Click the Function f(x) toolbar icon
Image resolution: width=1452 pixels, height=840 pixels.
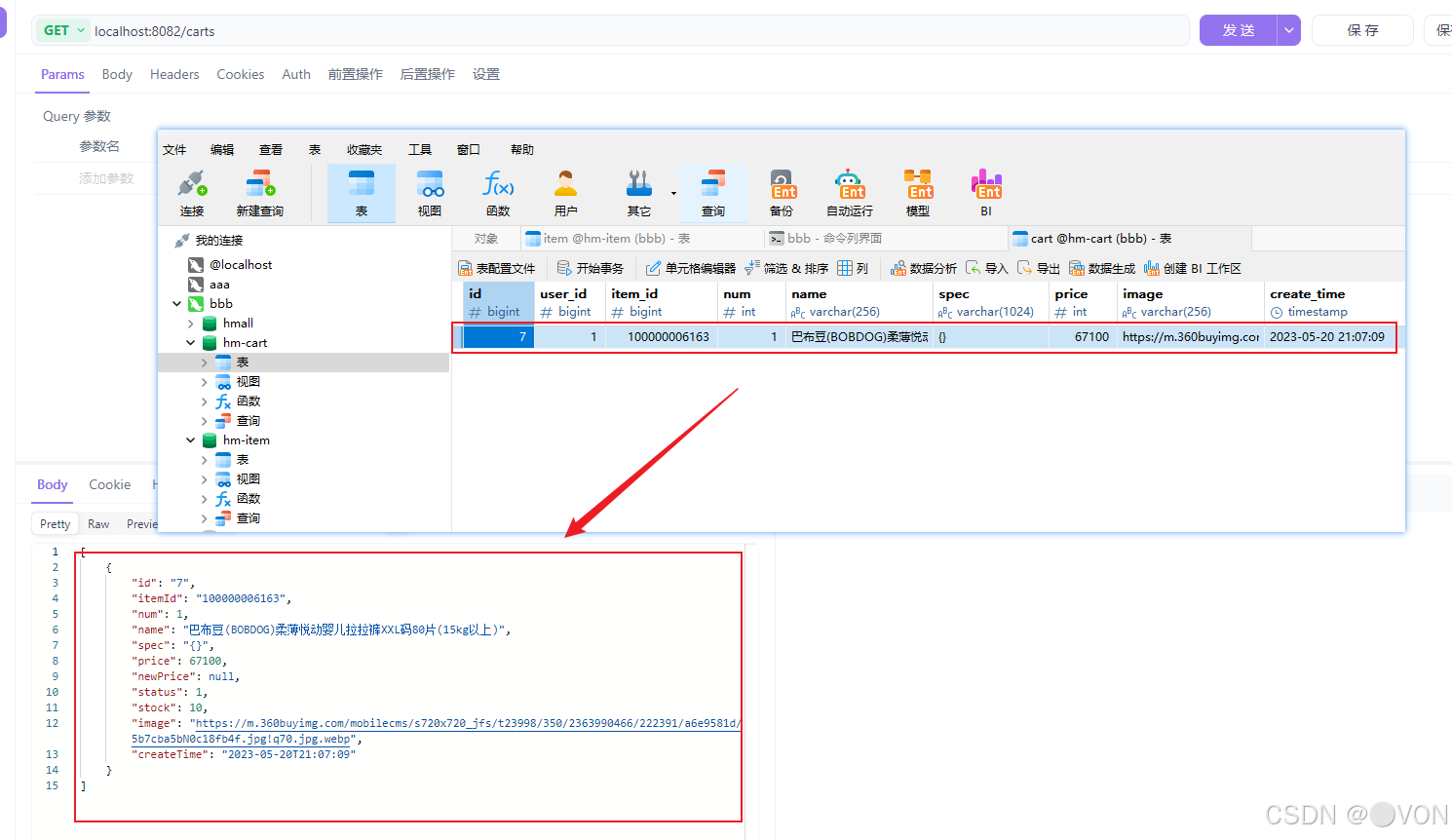pos(498,193)
